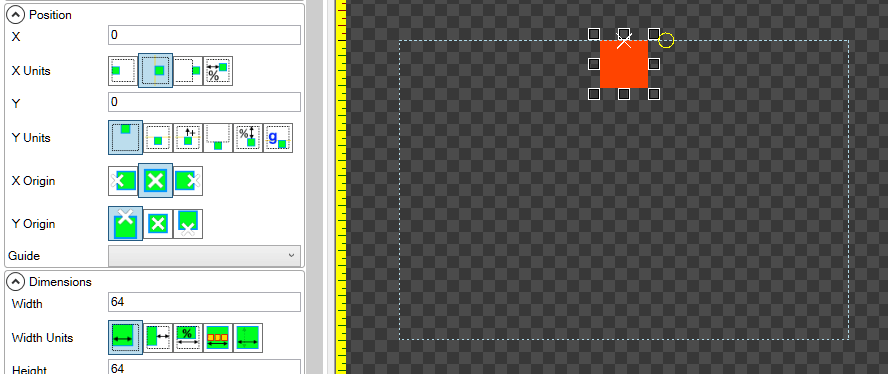
Task: Choose X Units percentage icon
Action: (x=218, y=71)
